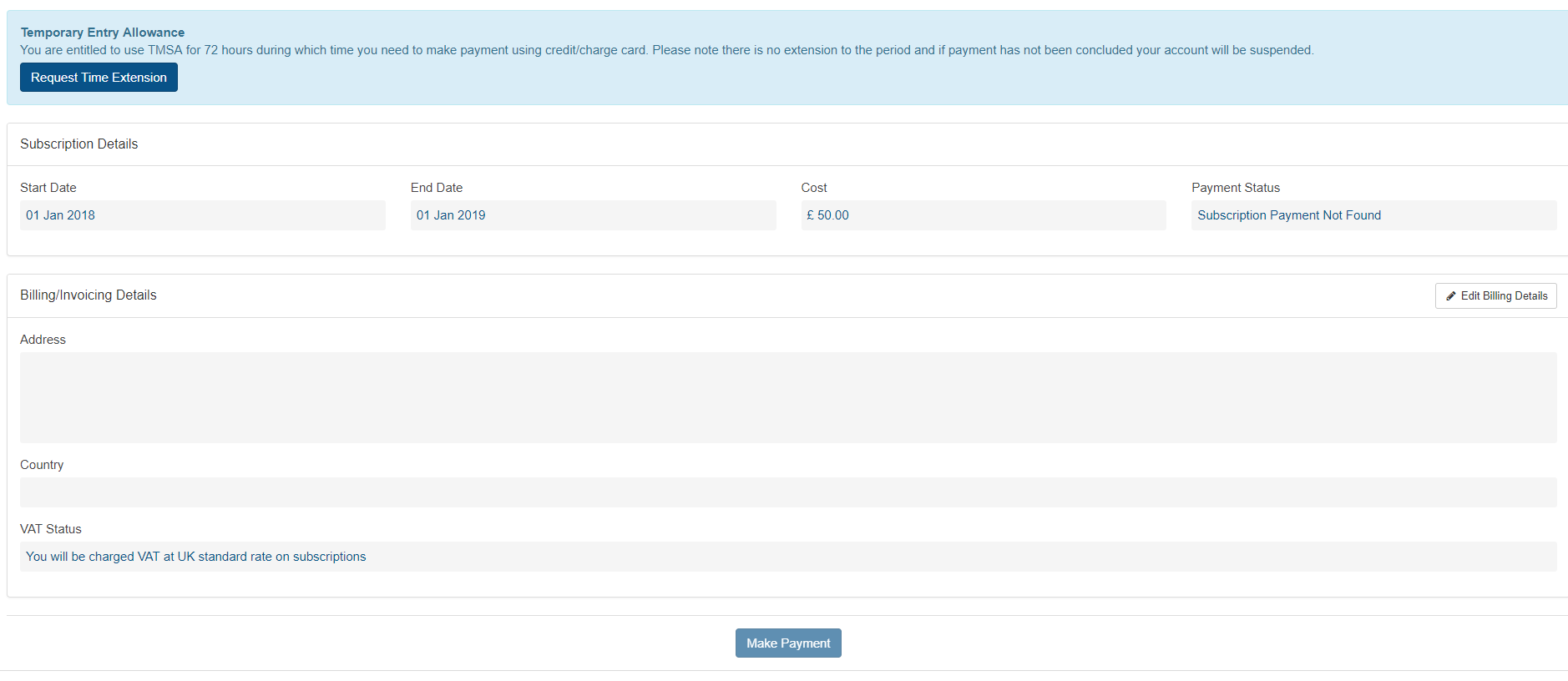This screenshot has height=681, width=1568.
Task: Select the Start Date field 01 Jan 2018
Action: [203, 215]
